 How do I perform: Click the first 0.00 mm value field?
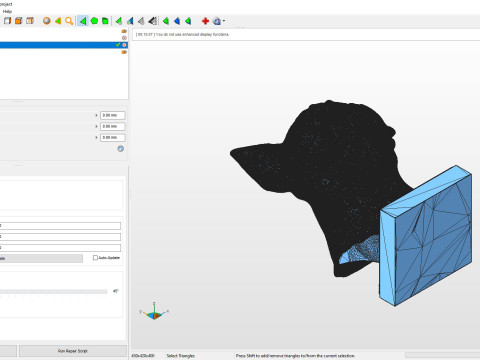click(113, 115)
